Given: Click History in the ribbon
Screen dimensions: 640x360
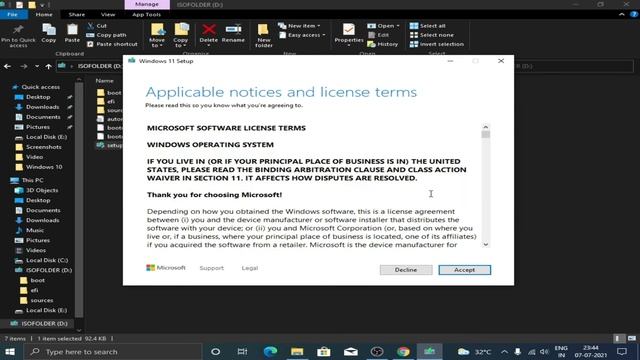Looking at the screenshot, I should pos(383,44).
